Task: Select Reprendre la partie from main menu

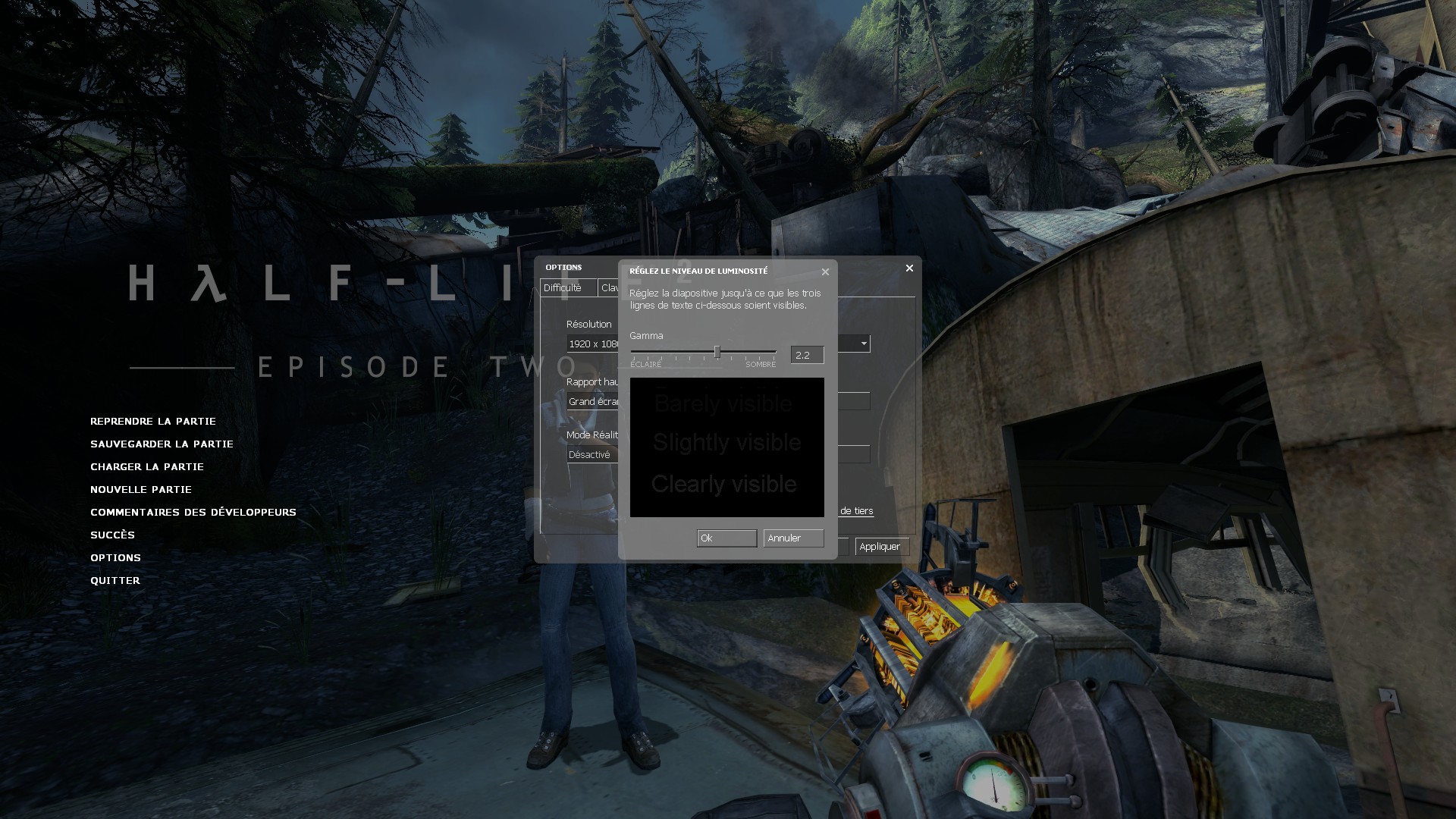Action: [x=153, y=422]
